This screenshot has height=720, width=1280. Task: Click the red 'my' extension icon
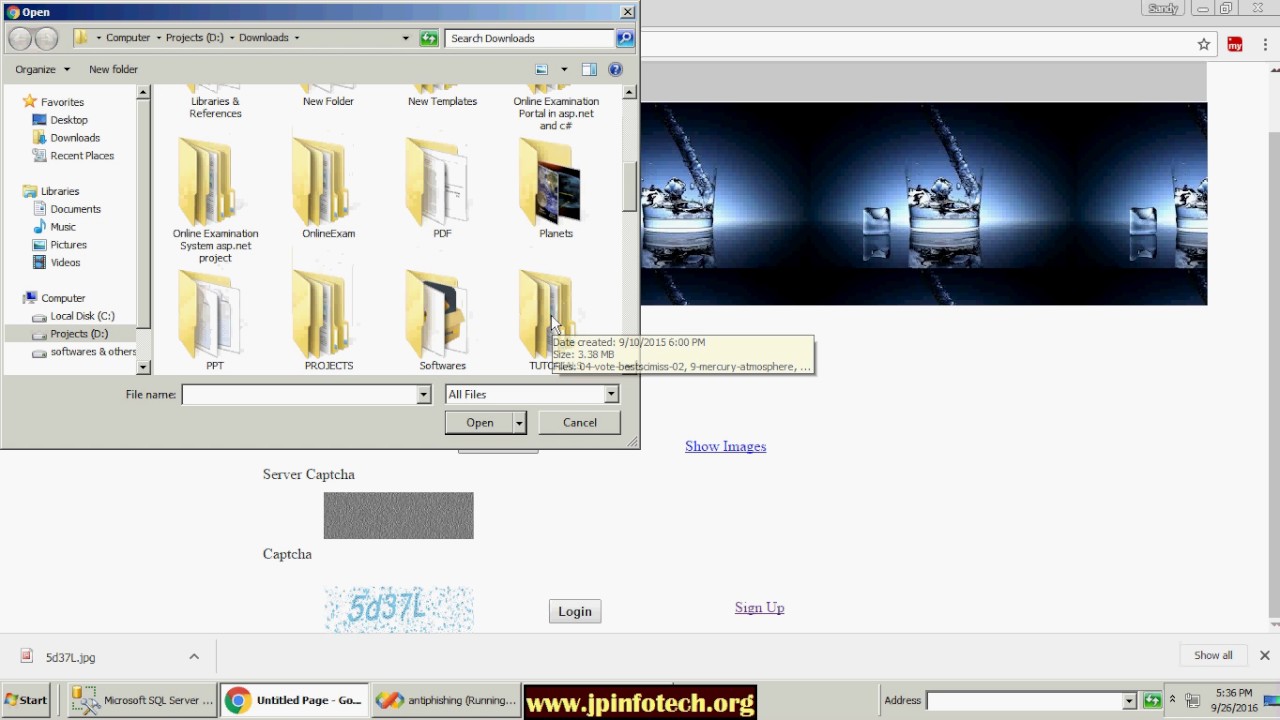(1235, 44)
